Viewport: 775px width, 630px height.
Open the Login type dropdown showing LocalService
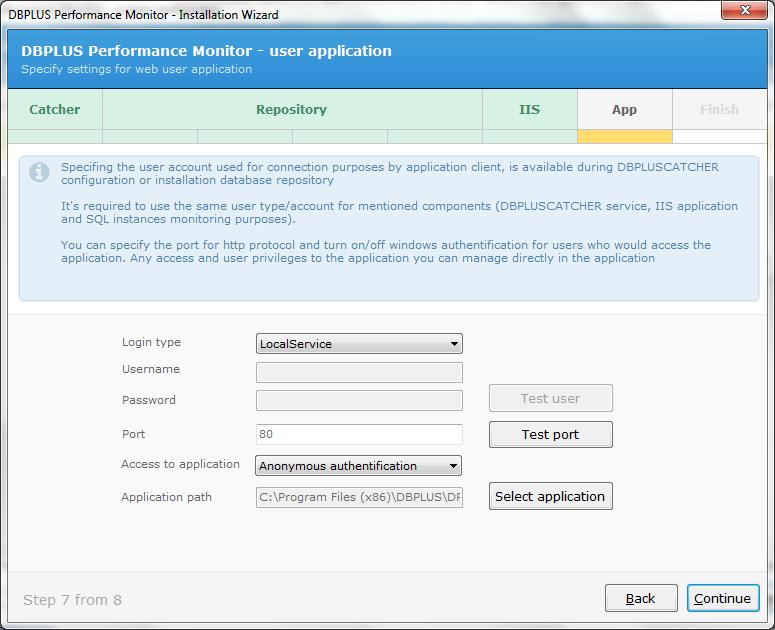click(x=359, y=343)
